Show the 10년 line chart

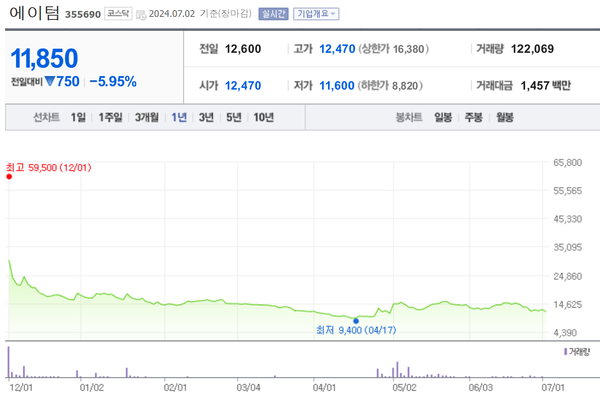[x=264, y=117]
